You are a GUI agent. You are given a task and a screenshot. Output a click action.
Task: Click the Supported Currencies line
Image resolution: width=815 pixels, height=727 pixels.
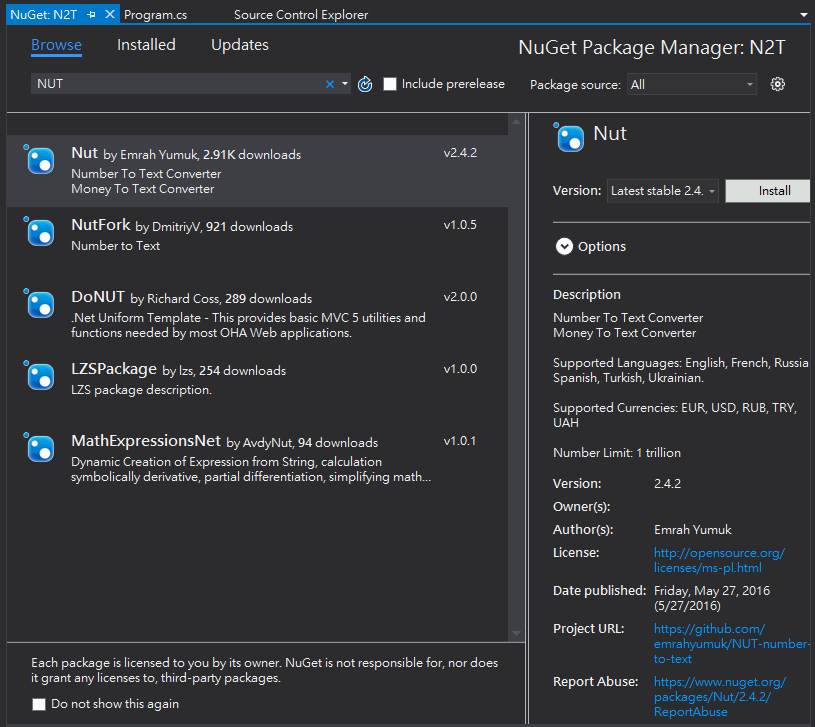coord(675,415)
